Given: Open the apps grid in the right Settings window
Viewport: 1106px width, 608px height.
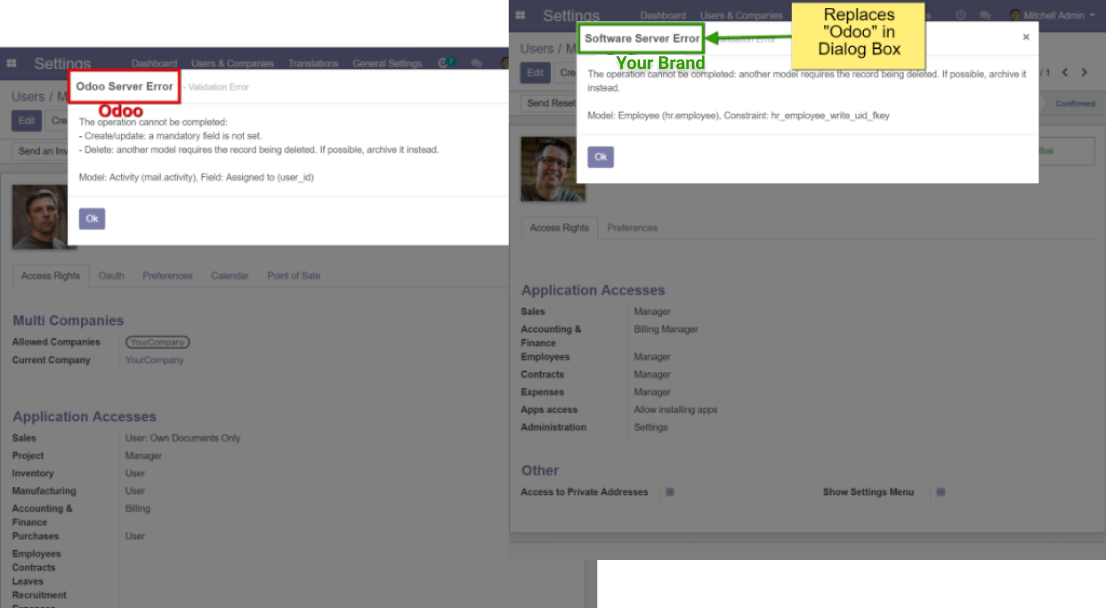Looking at the screenshot, I should 521,16.
